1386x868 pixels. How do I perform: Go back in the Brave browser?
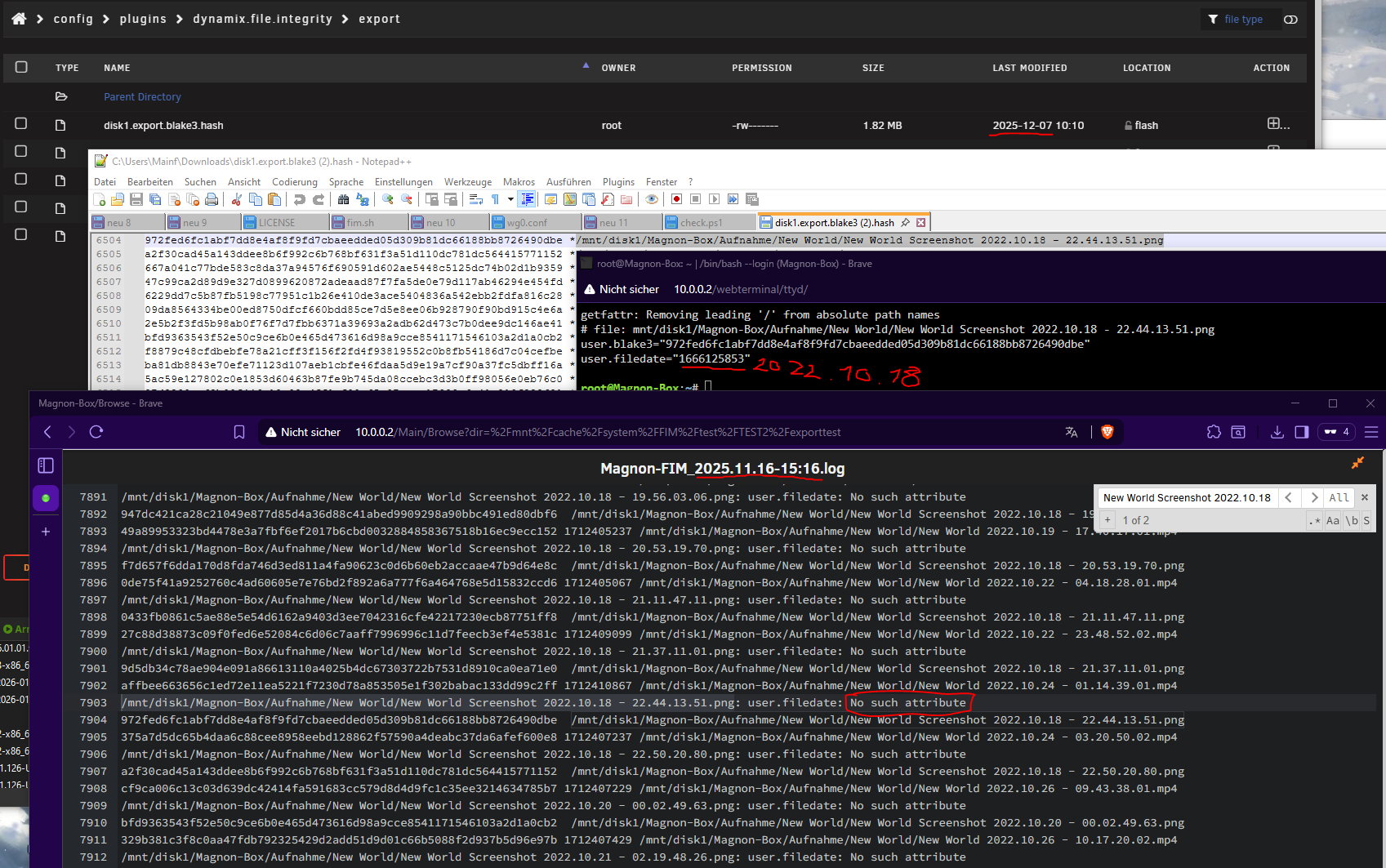(47, 432)
